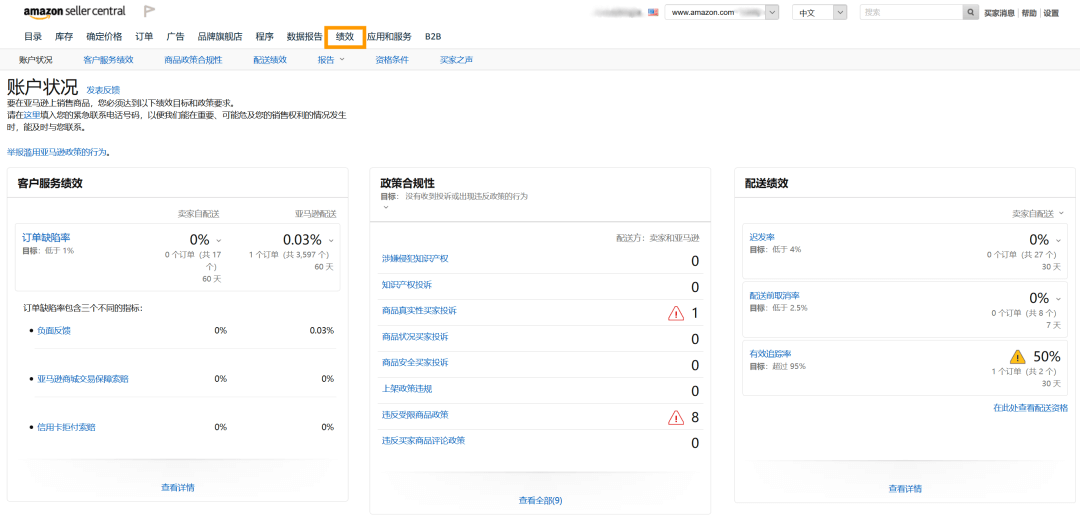Click into the 搜索 search field
Screen dimensions: 1080x520
(x=910, y=13)
